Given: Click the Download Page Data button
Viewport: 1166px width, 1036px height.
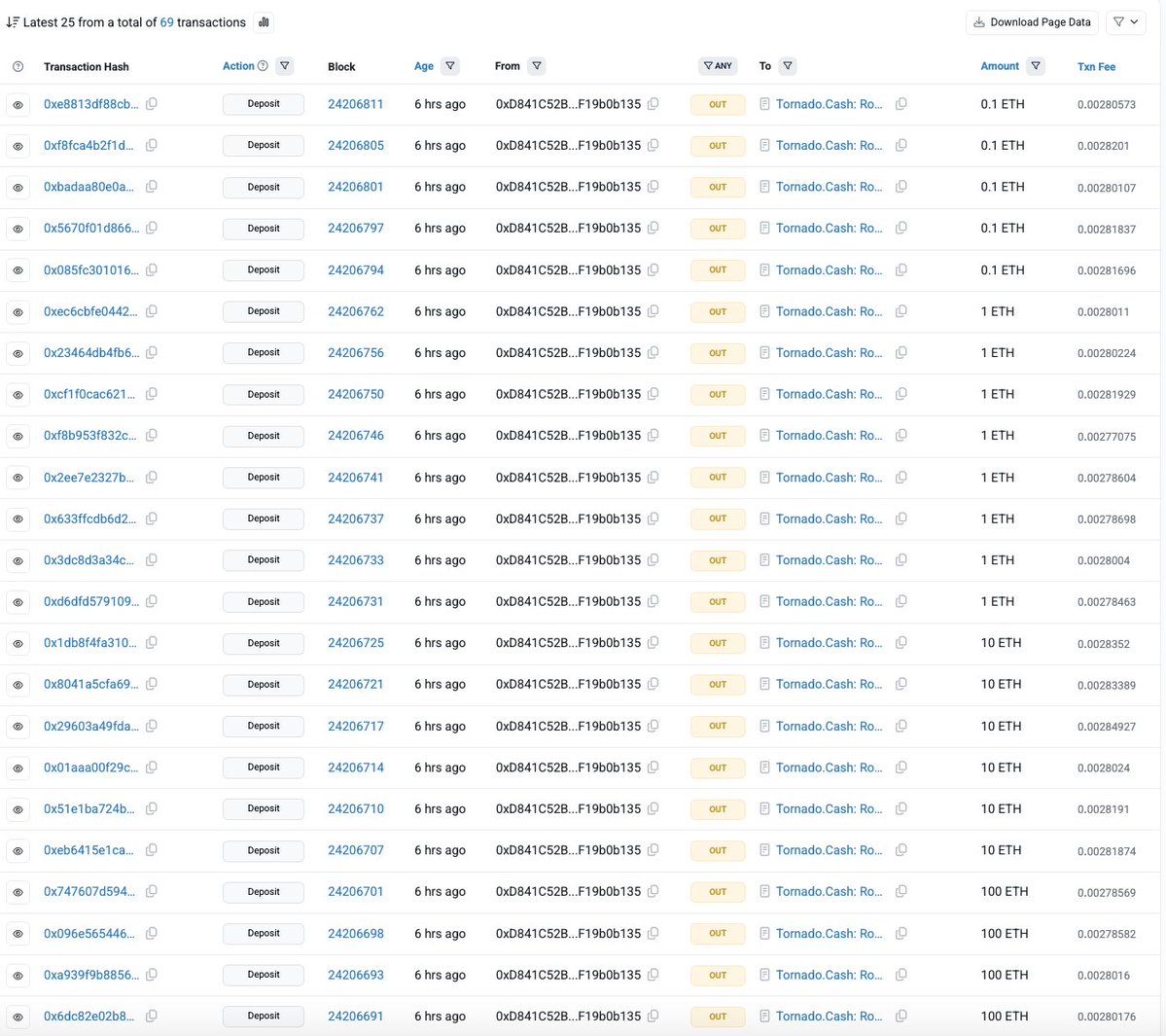Looking at the screenshot, I should pos(1031,21).
